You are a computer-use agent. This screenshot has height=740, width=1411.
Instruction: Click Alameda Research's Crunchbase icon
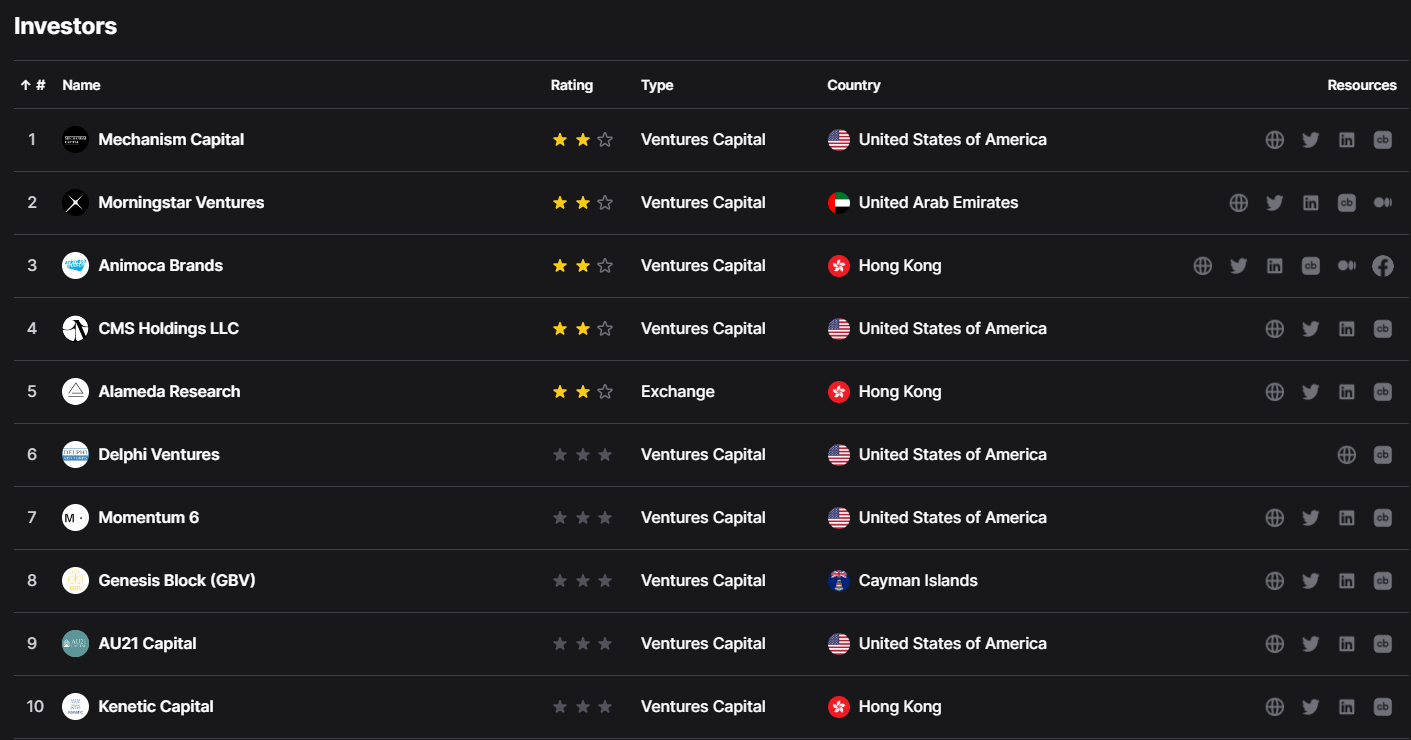[x=1382, y=392]
